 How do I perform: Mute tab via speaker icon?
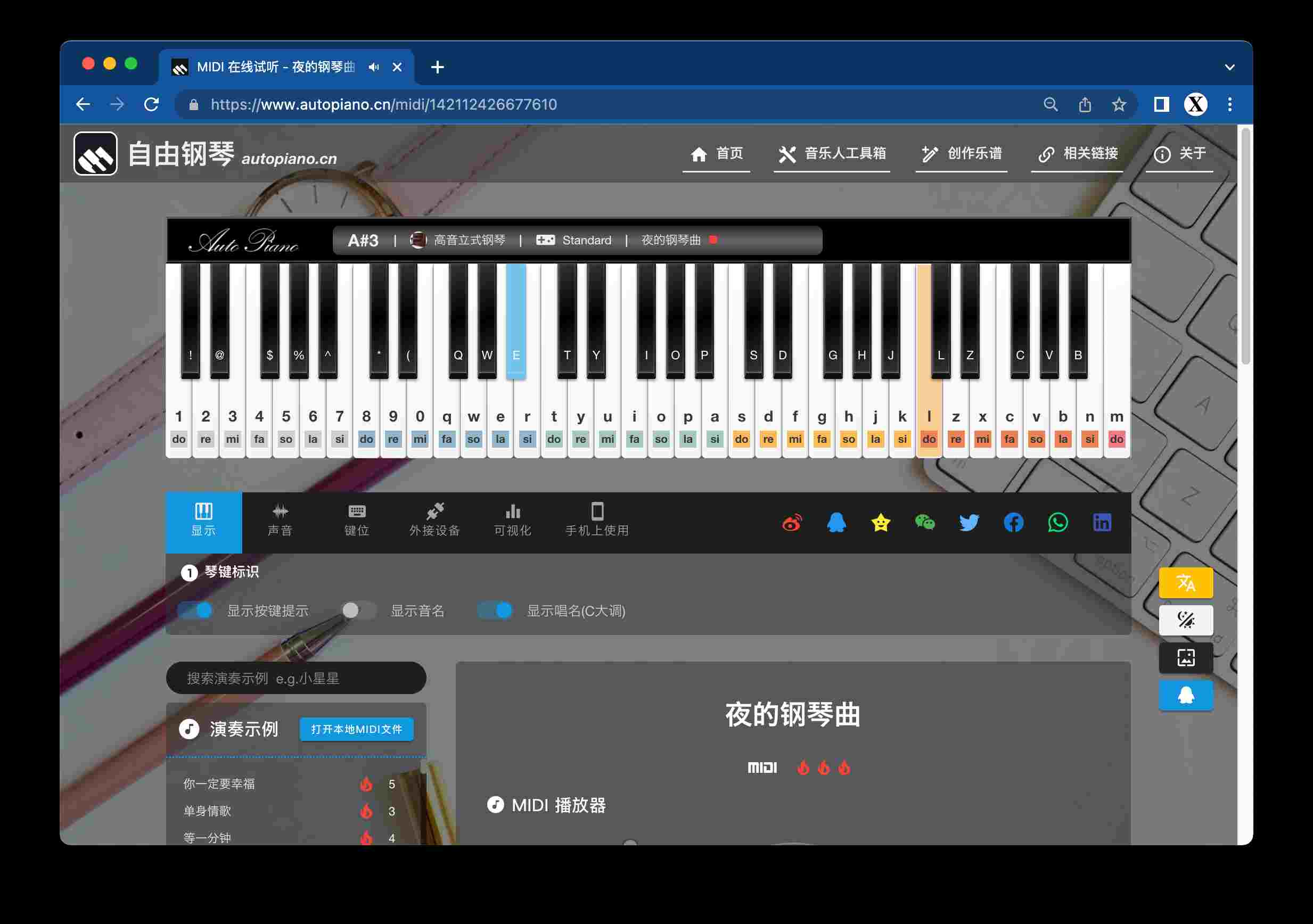point(374,68)
